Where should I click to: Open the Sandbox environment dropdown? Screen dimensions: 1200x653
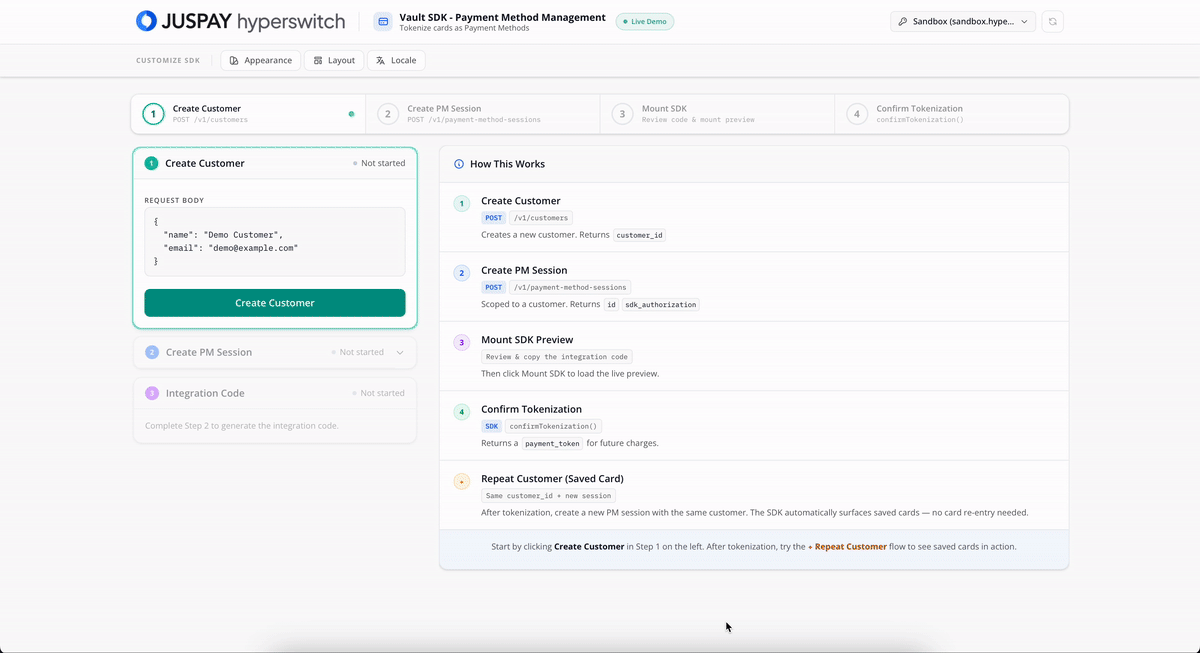point(963,21)
